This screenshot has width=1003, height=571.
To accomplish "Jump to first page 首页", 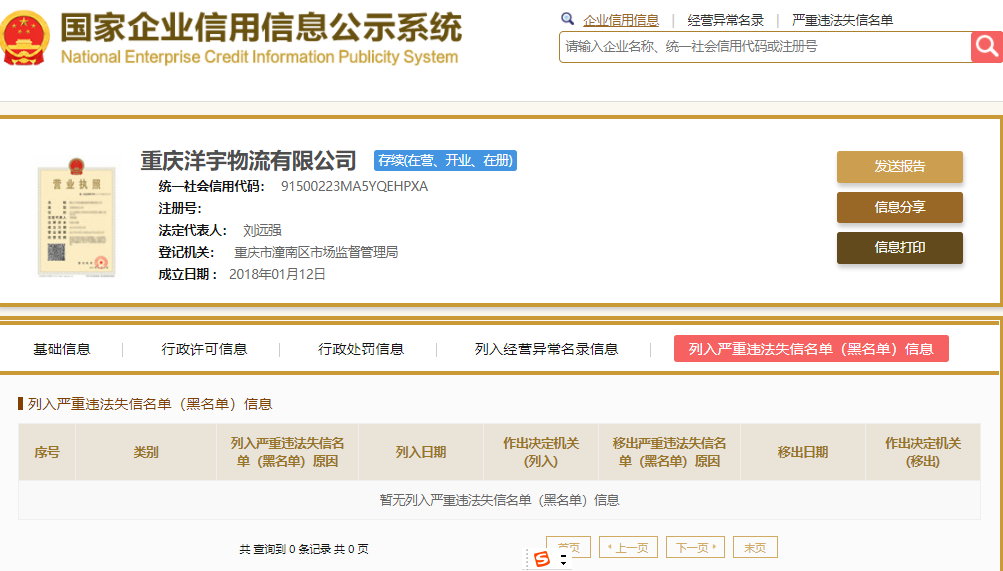I will pyautogui.click(x=569, y=547).
